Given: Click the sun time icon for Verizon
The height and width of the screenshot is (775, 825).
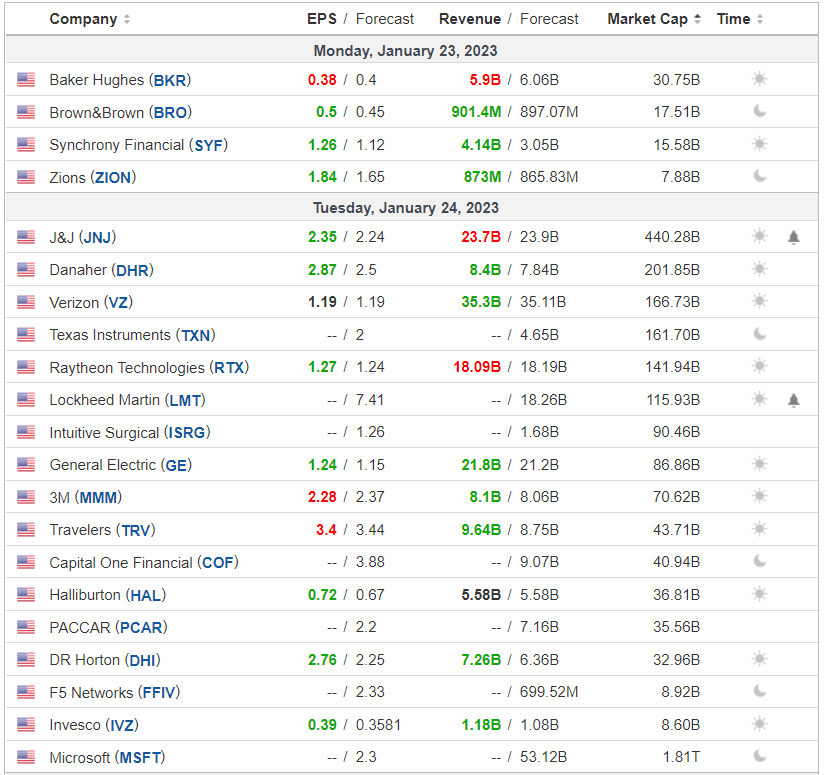Looking at the screenshot, I should [x=759, y=301].
